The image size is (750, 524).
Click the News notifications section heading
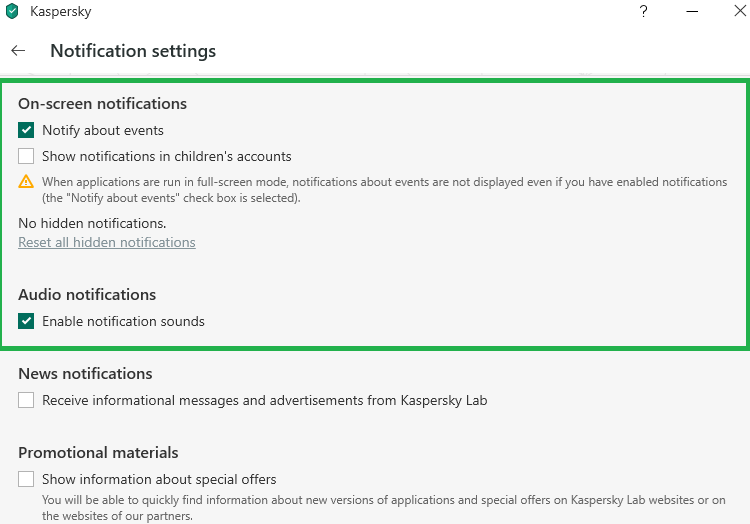click(85, 374)
